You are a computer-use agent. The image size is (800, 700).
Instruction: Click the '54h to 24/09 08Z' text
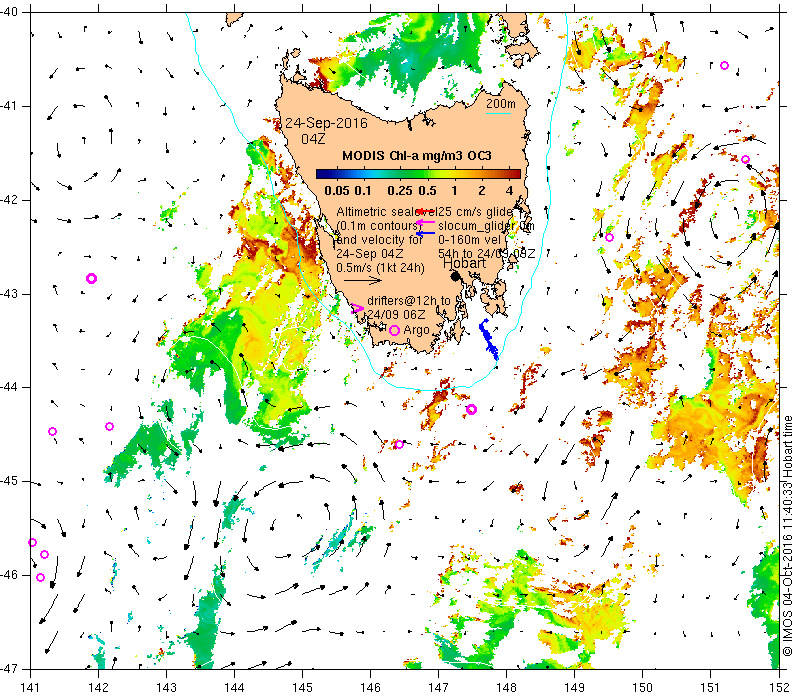[487, 254]
